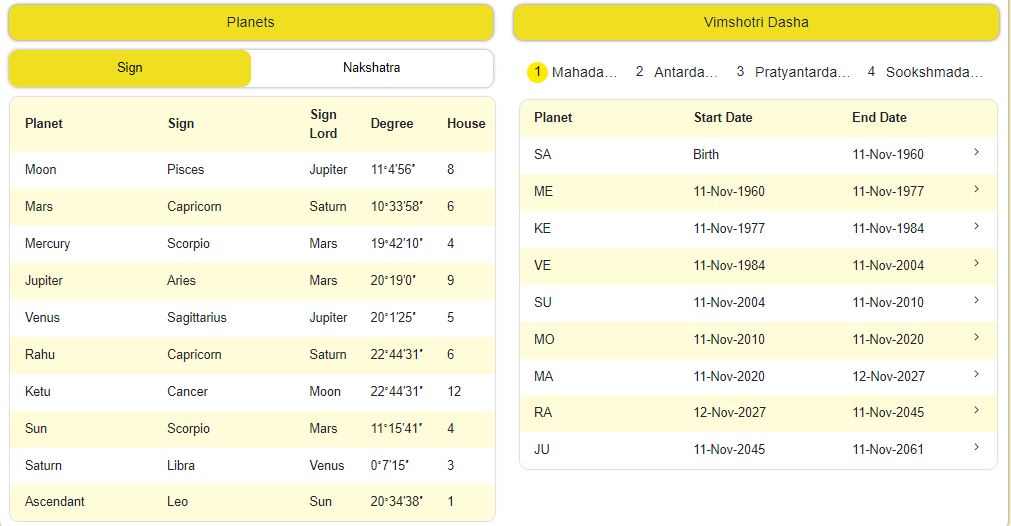Click the Ascendant row in the table

click(251, 501)
